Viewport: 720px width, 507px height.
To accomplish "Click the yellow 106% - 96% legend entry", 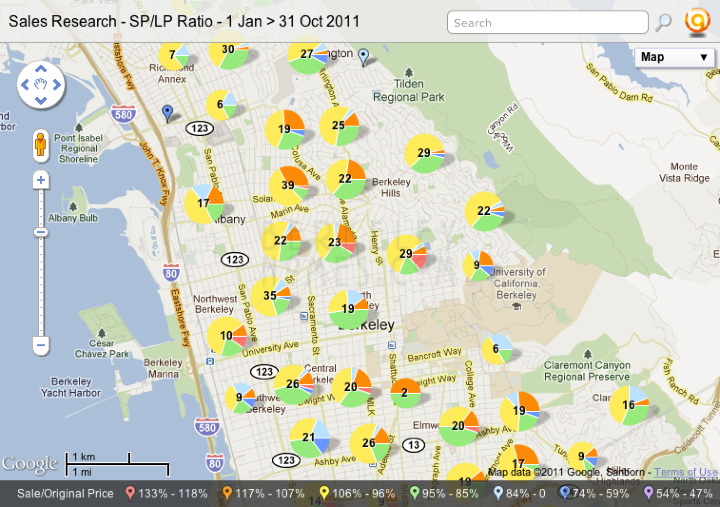I will (x=357, y=493).
